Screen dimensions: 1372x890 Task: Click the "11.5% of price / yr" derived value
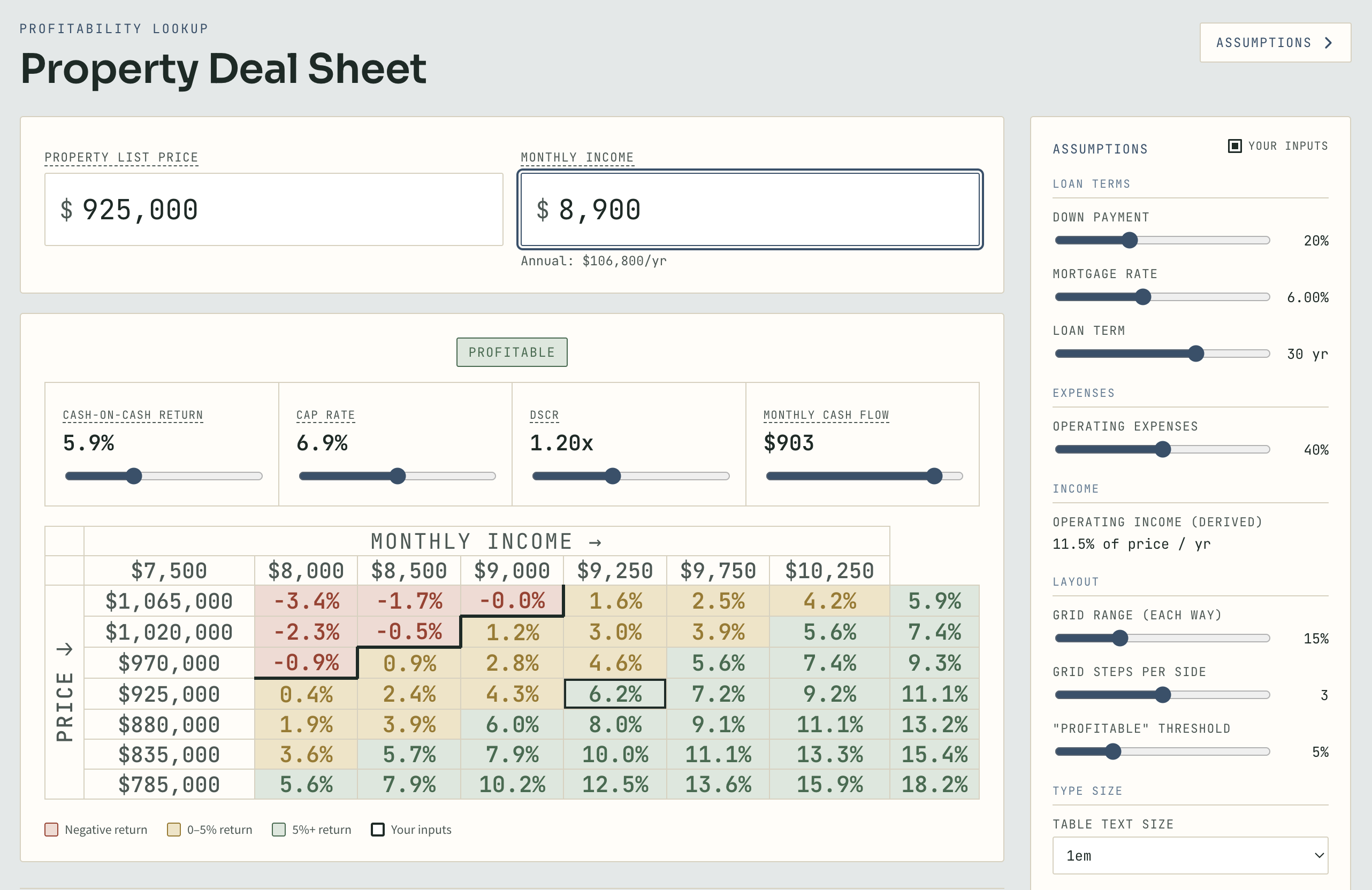[x=1132, y=544]
